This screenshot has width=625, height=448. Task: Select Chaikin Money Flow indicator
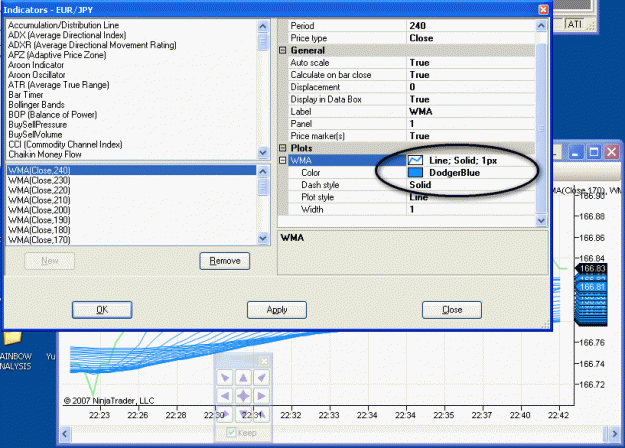pyautogui.click(x=132, y=155)
